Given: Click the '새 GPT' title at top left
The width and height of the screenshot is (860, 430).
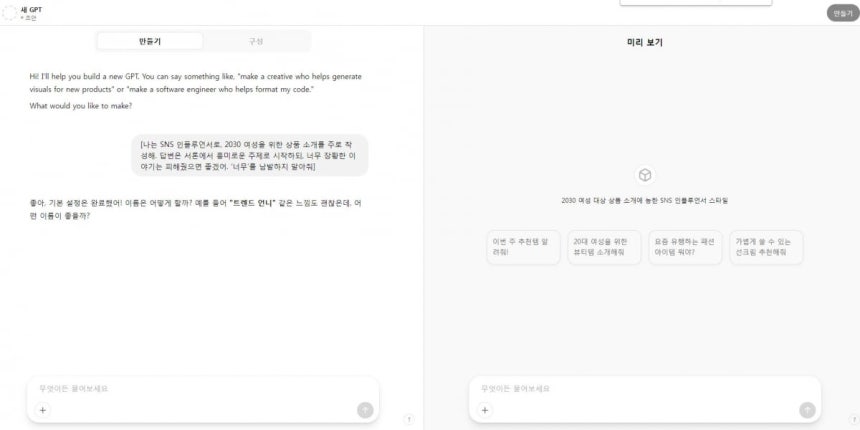Looking at the screenshot, I should click(x=31, y=10).
